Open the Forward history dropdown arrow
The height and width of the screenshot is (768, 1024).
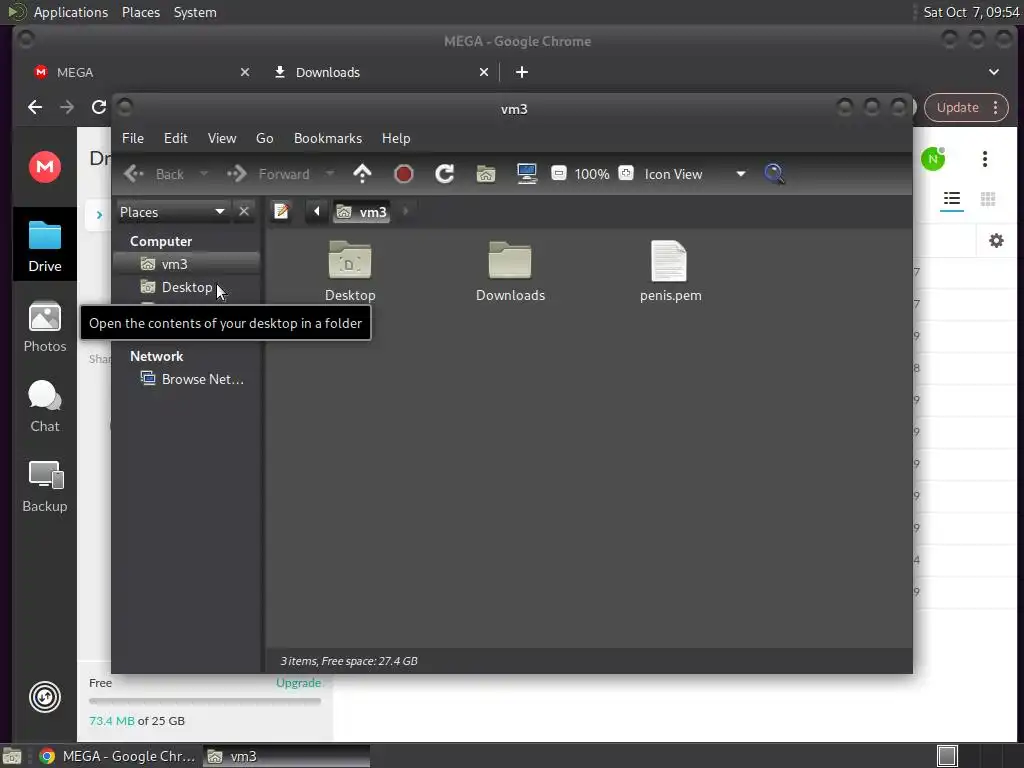[x=330, y=174]
